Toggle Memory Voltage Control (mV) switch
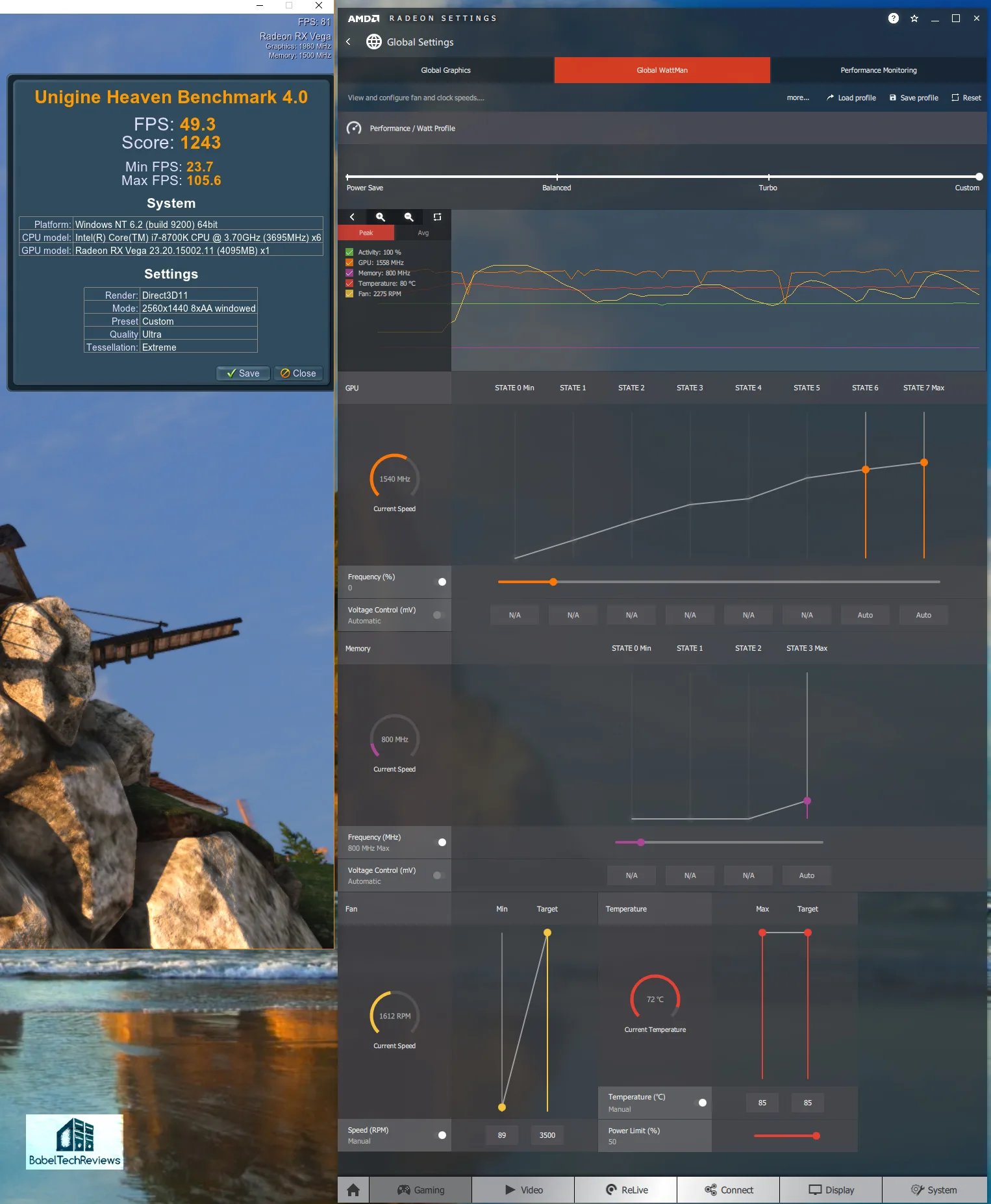Screen dimensions: 991x1204 [x=440, y=875]
